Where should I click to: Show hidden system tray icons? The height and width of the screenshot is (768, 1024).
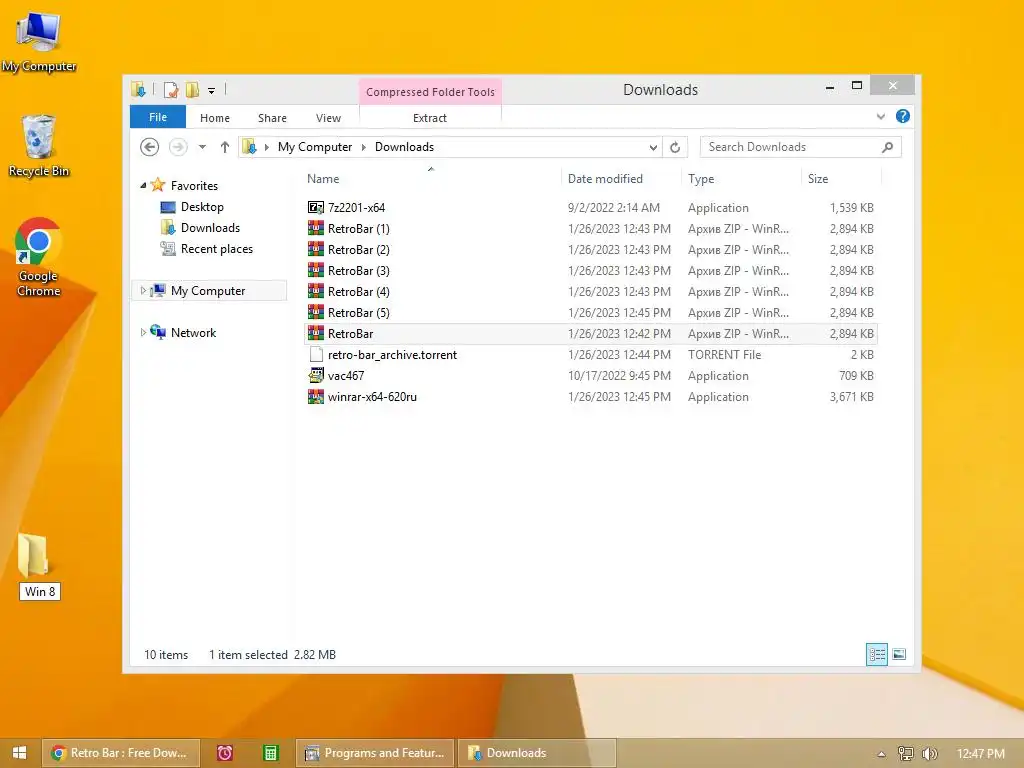click(881, 754)
